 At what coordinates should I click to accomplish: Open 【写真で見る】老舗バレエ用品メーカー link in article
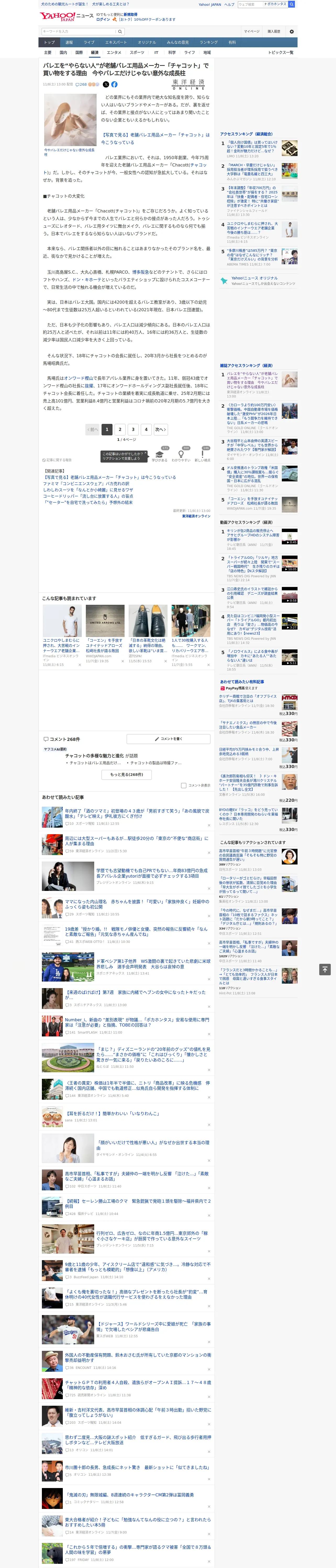point(155,139)
